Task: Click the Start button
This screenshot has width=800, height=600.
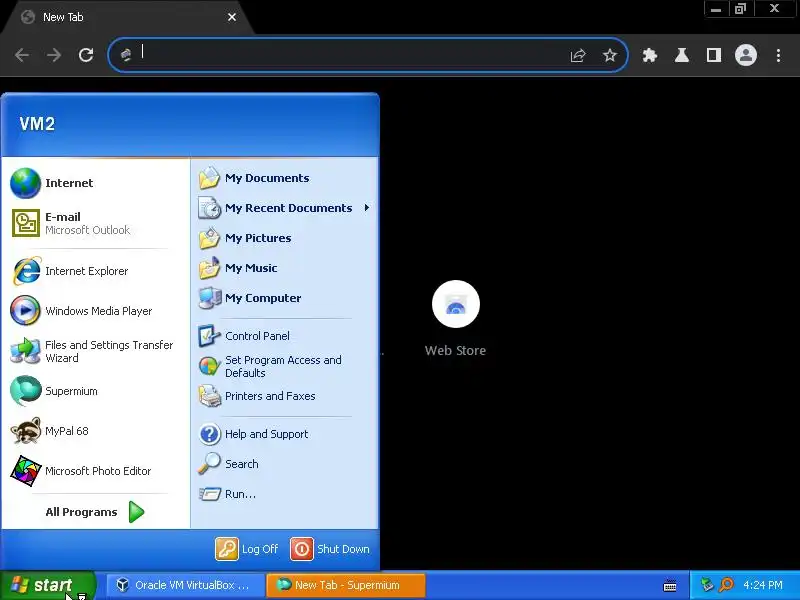Action: [47, 585]
